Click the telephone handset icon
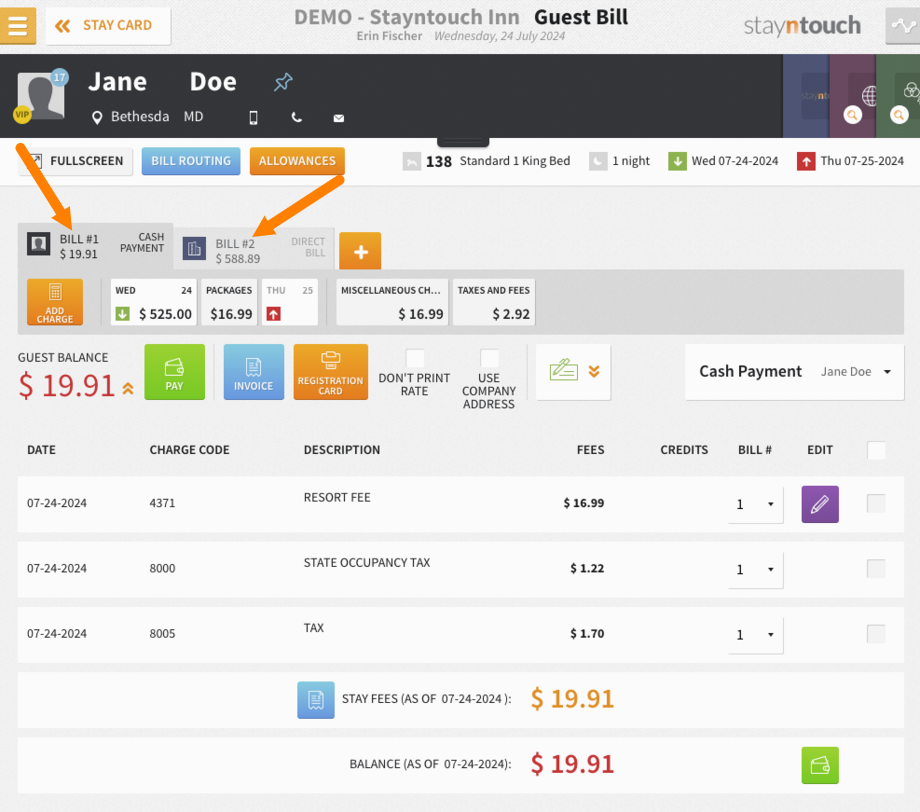 (297, 117)
